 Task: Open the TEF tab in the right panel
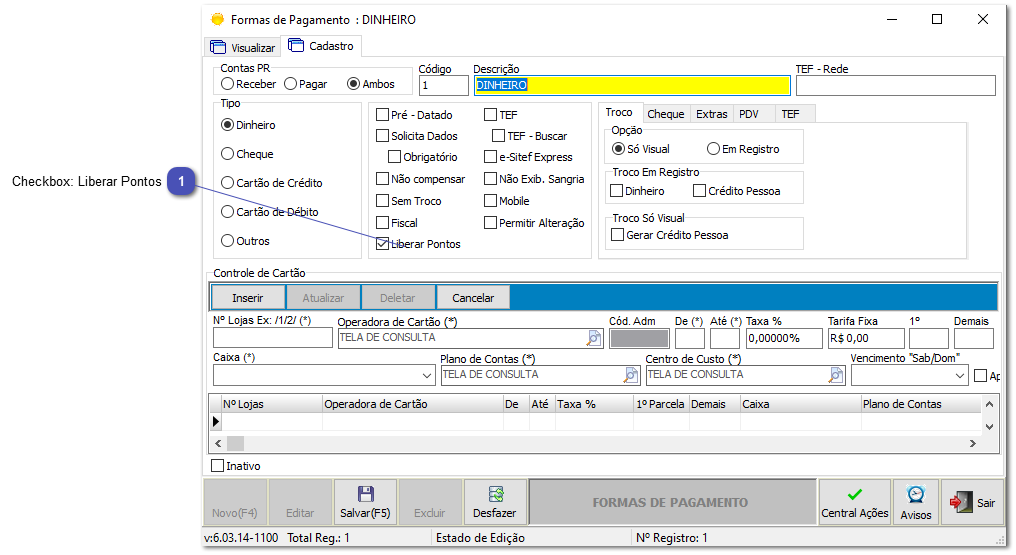791,113
